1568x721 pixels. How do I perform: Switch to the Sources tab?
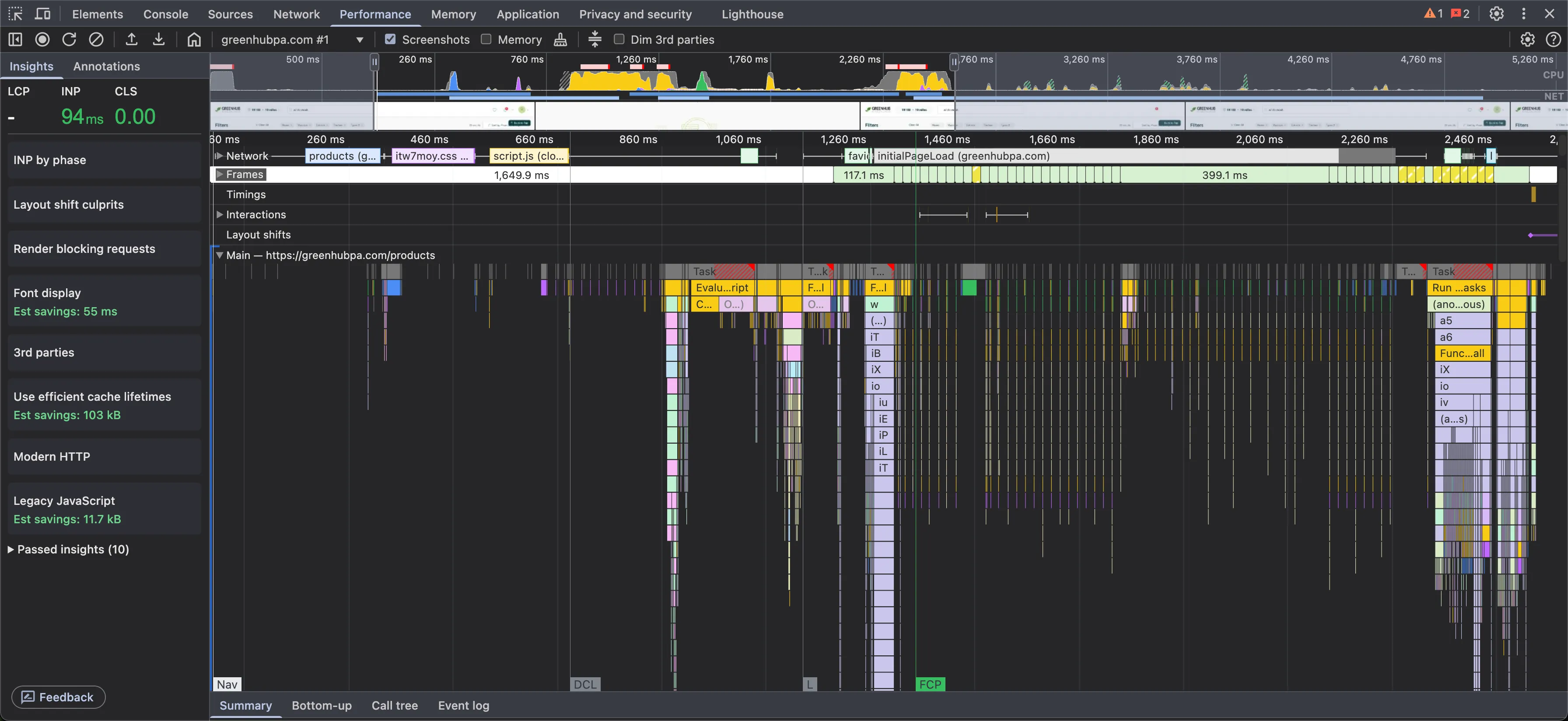[x=230, y=14]
